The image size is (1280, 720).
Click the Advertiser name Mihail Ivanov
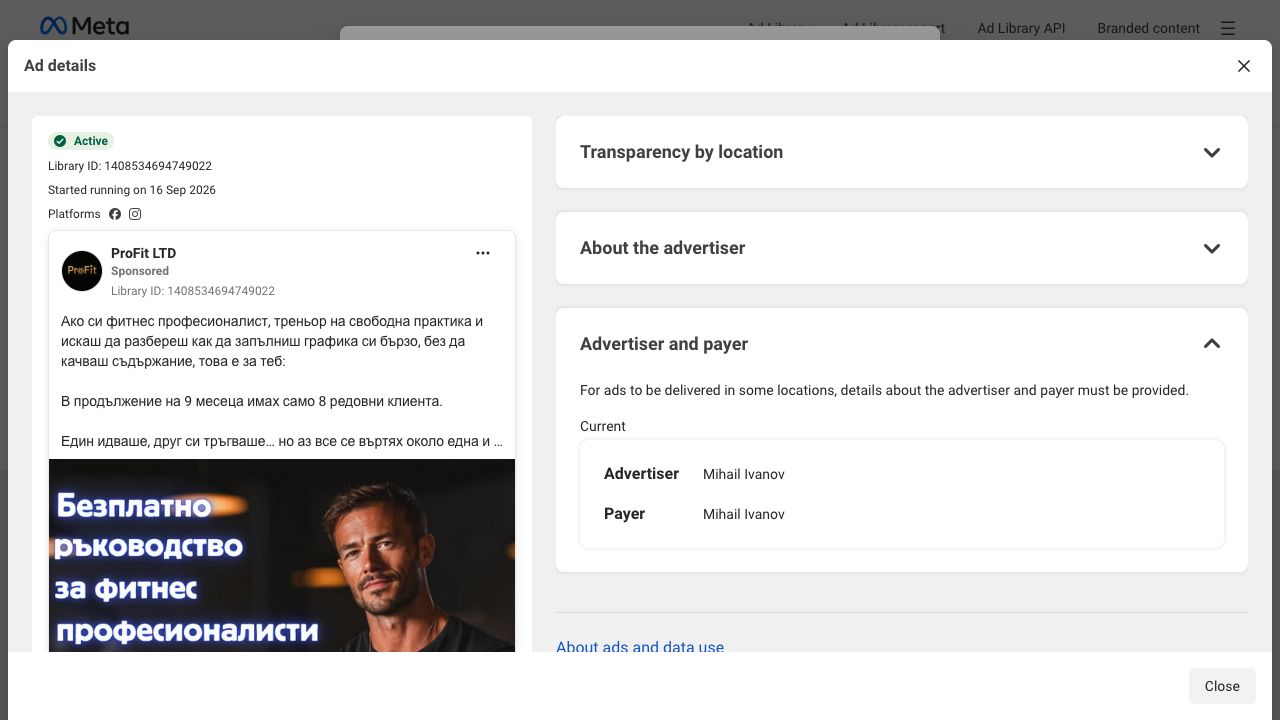[x=744, y=474]
